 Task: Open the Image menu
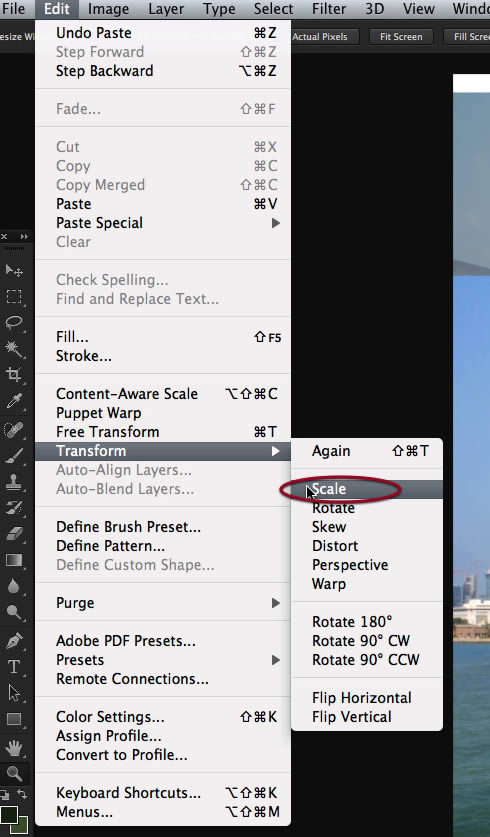(x=108, y=9)
